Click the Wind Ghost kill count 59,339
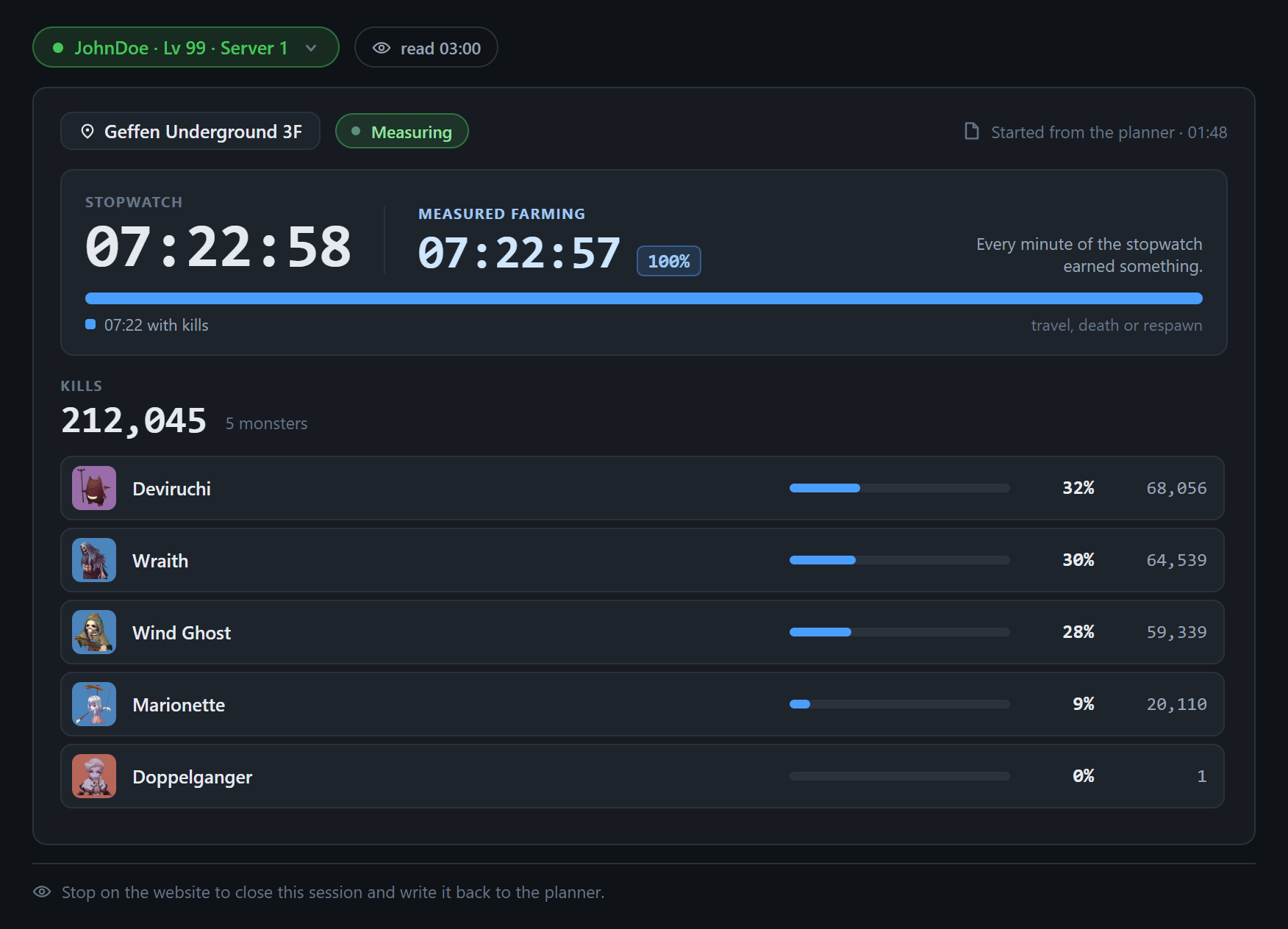The image size is (1288, 929). coord(1176,632)
